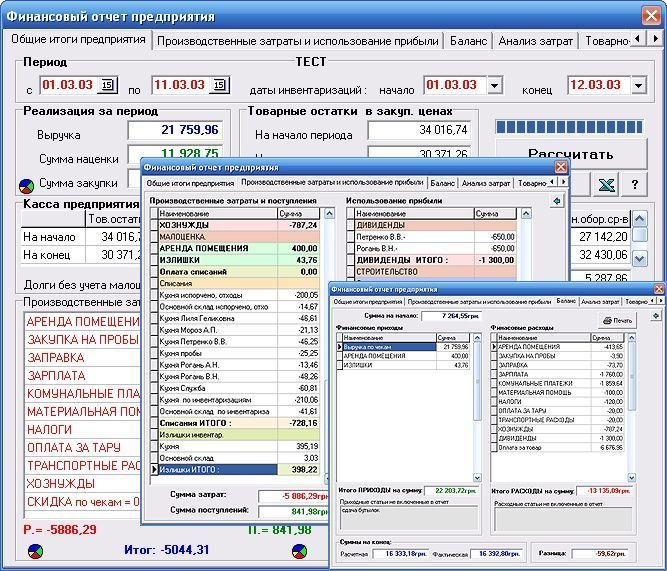Click the Печать button
Image resolution: width=667 pixels, height=571 pixels.
tap(618, 320)
